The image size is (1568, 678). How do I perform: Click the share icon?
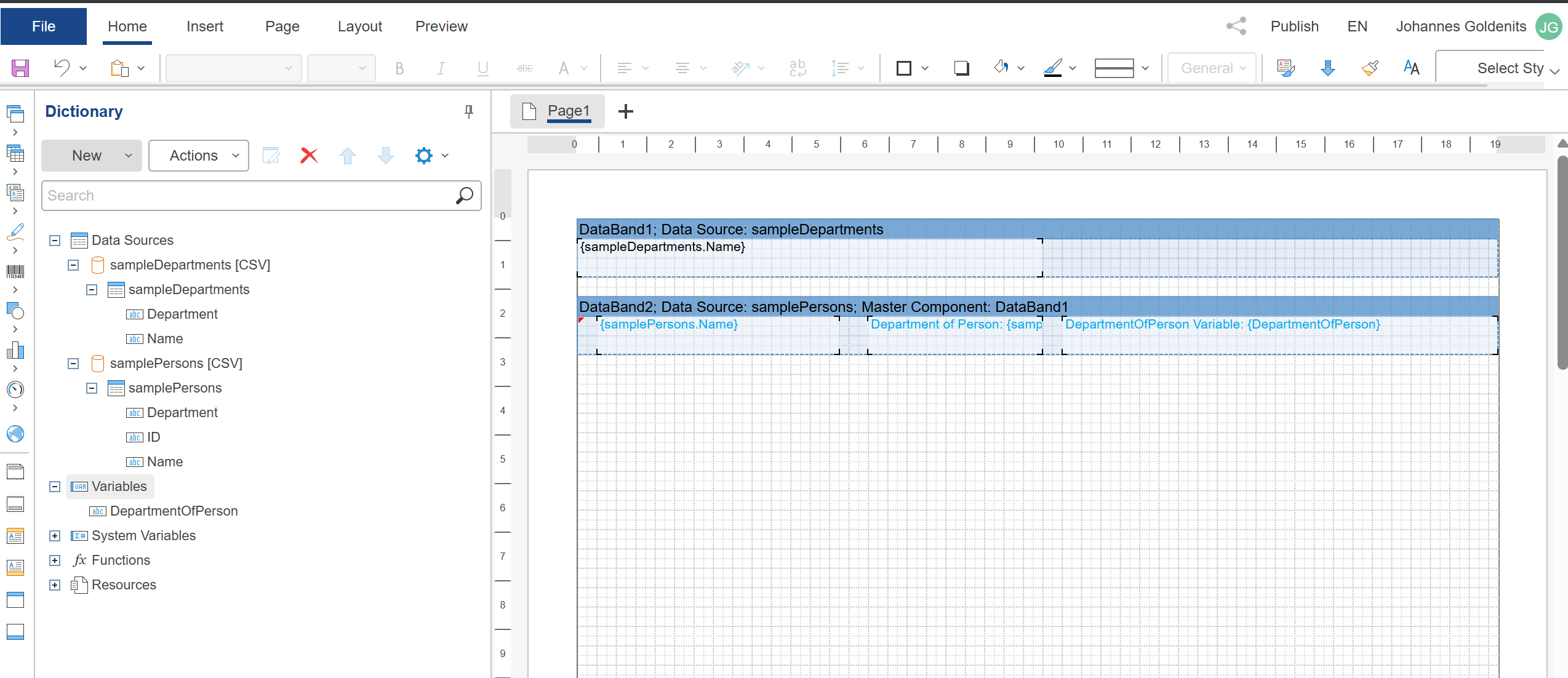tap(1236, 26)
